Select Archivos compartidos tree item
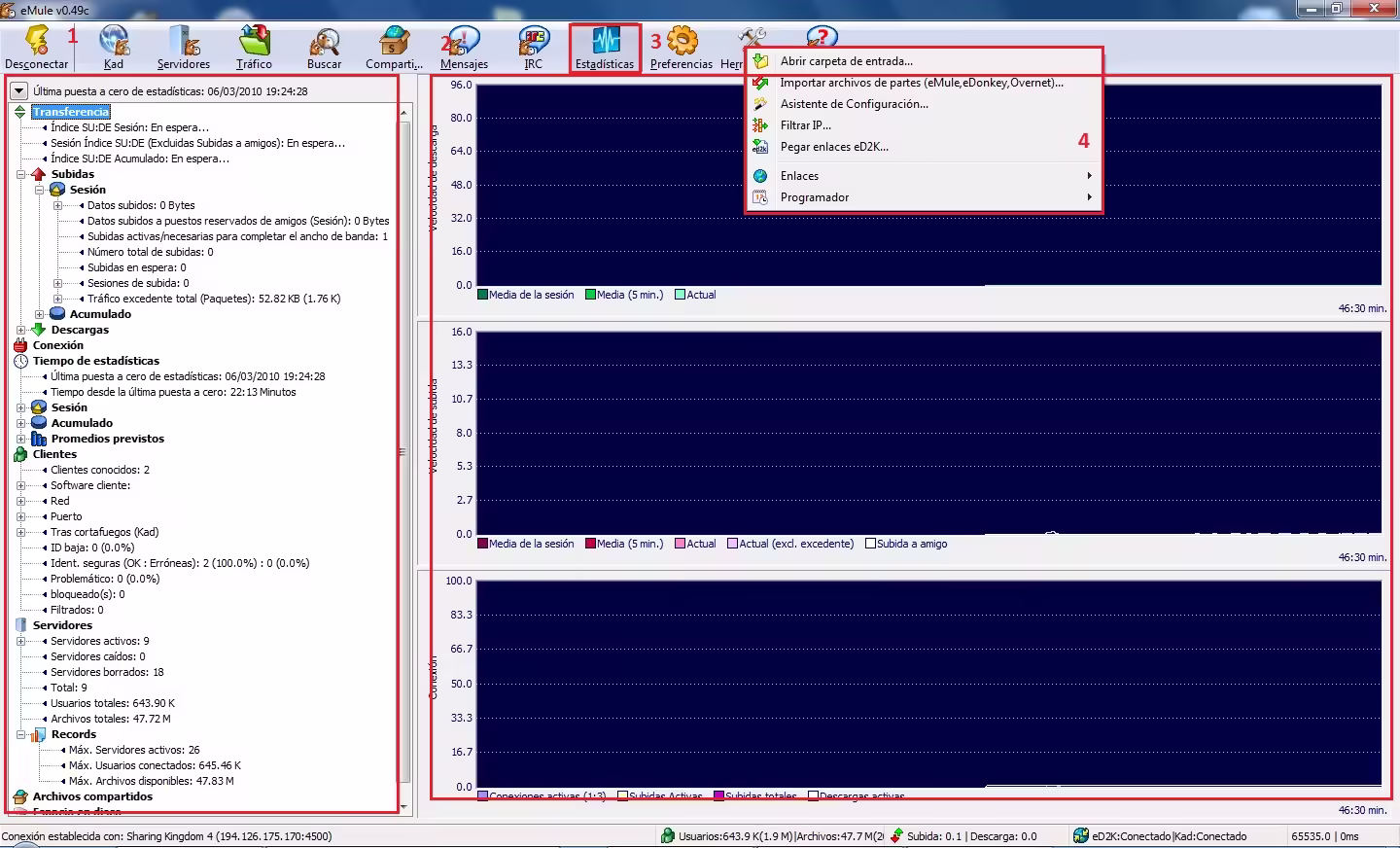1400x848 pixels. tap(92, 796)
